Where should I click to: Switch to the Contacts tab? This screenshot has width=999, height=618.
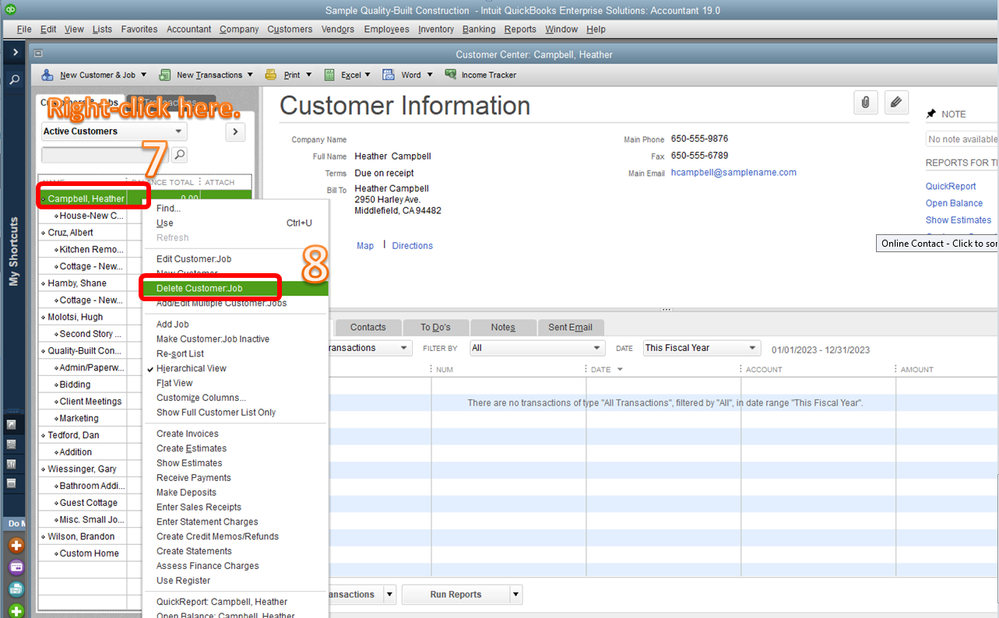pyautogui.click(x=368, y=327)
